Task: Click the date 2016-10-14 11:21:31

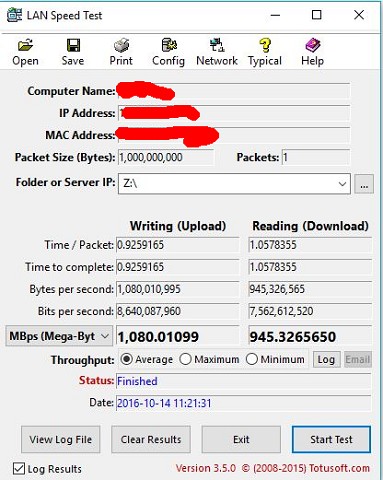Action: pyautogui.click(x=244, y=403)
